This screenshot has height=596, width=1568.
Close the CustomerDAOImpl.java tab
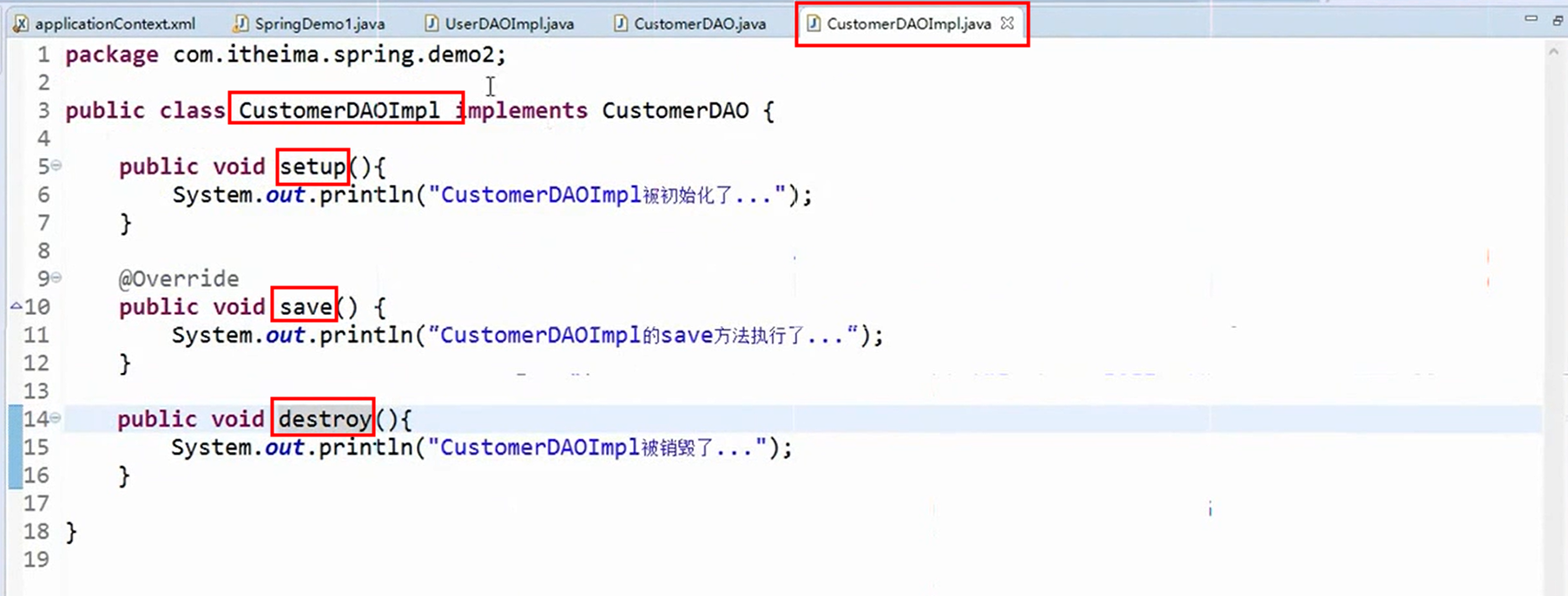coord(1007,23)
